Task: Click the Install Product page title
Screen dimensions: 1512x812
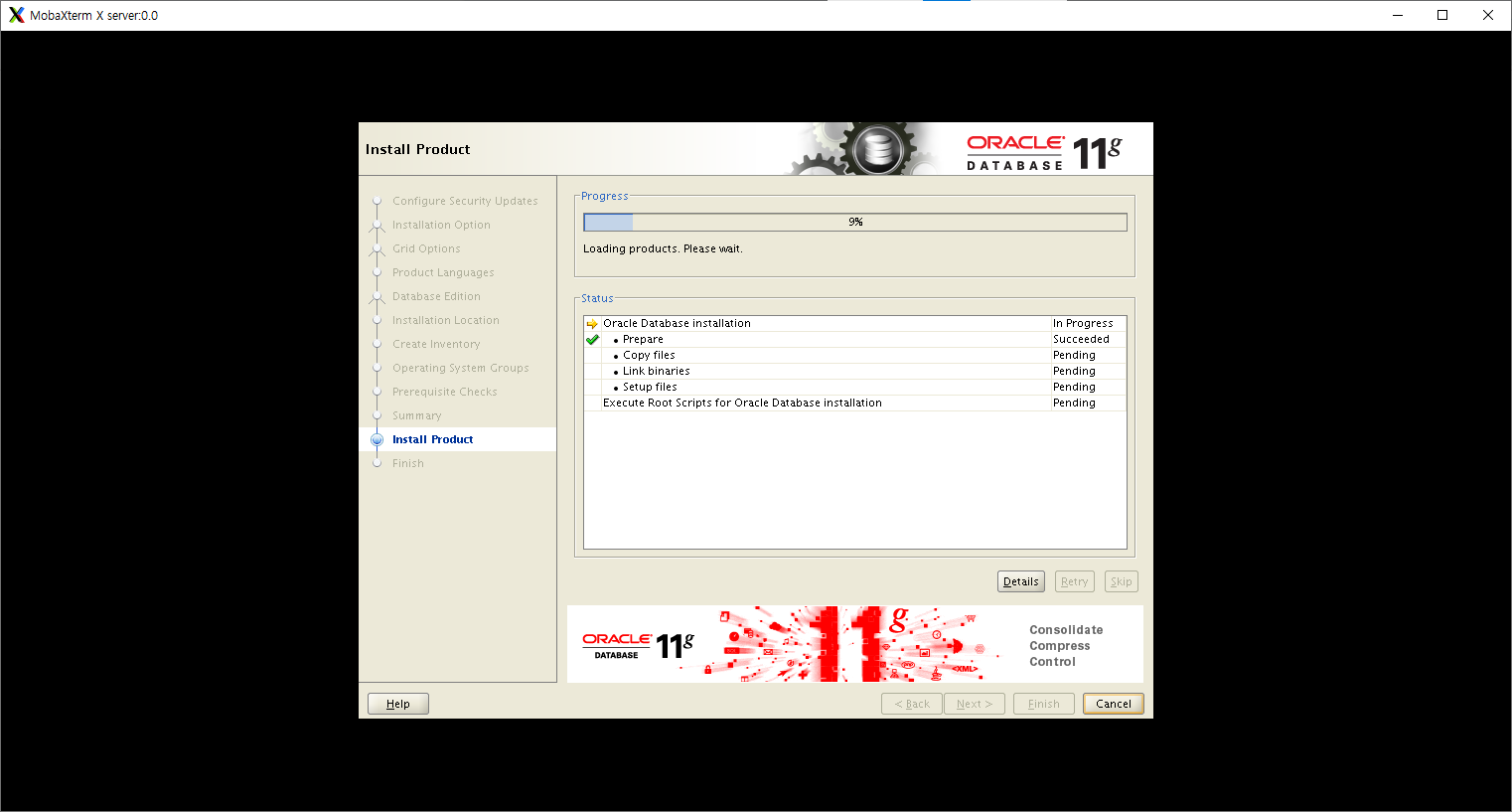Action: point(417,149)
